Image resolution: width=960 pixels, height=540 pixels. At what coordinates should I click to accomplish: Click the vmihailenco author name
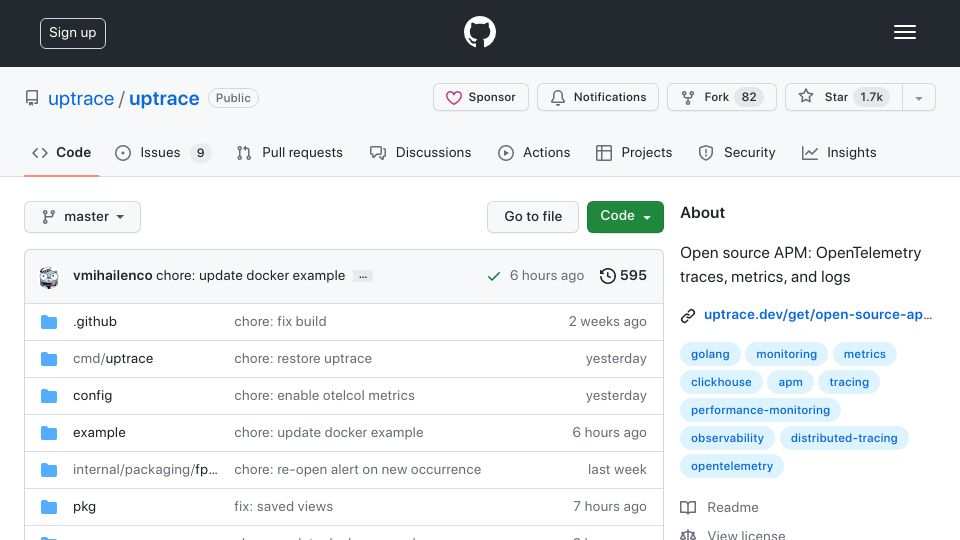coord(113,276)
